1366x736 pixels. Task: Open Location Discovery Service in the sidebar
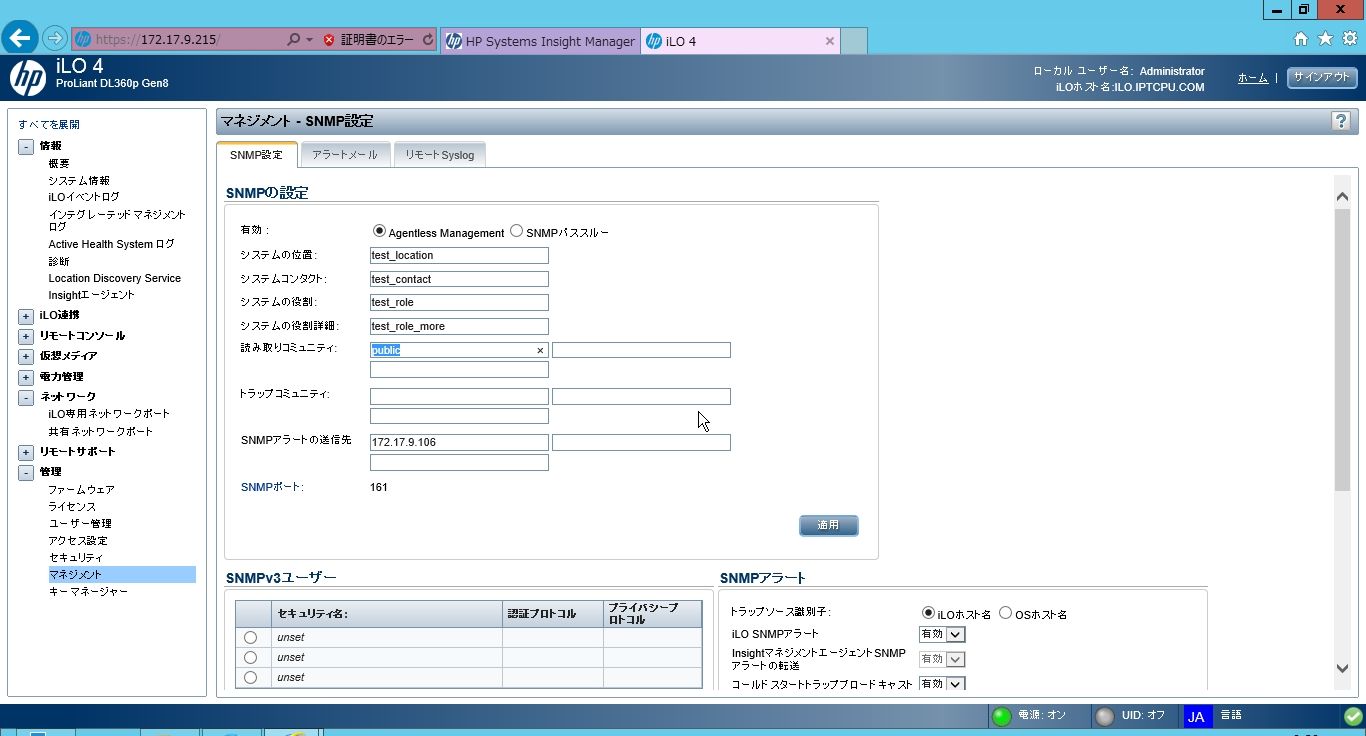(115, 278)
